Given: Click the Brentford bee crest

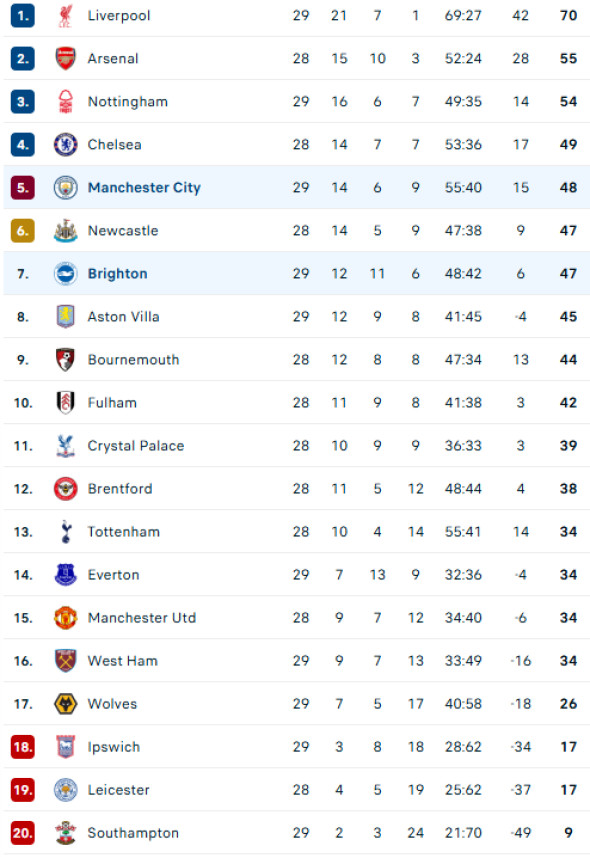Looking at the screenshot, I should click(65, 489).
